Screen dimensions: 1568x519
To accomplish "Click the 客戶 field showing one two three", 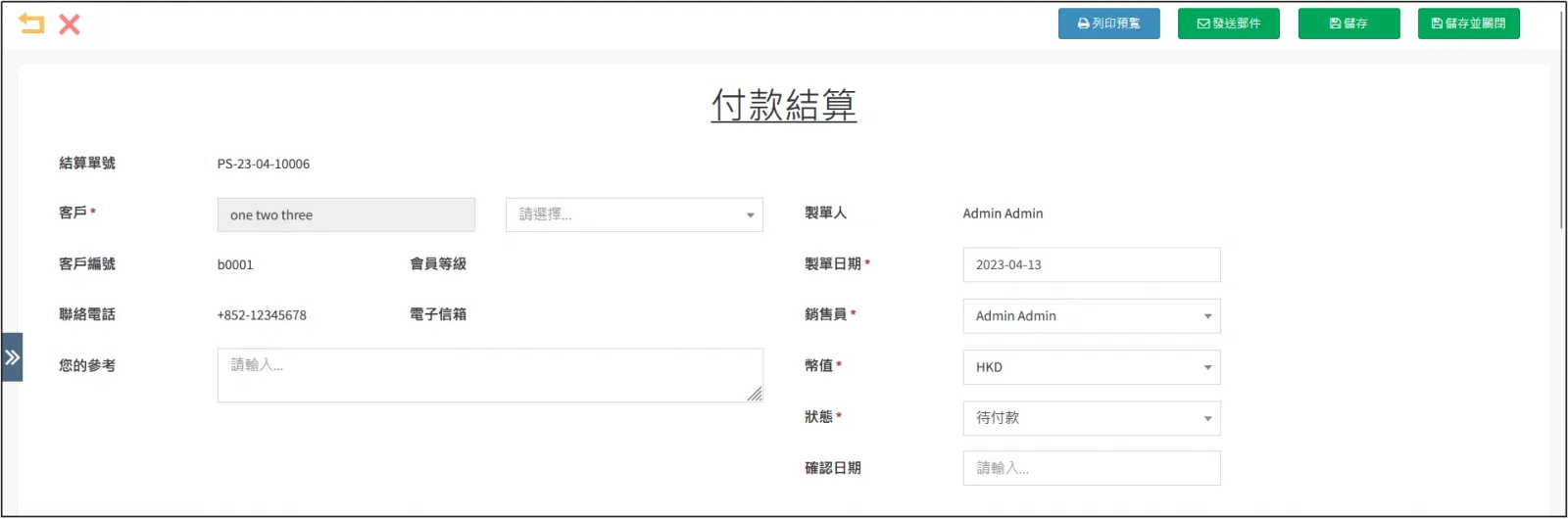I will click(346, 215).
